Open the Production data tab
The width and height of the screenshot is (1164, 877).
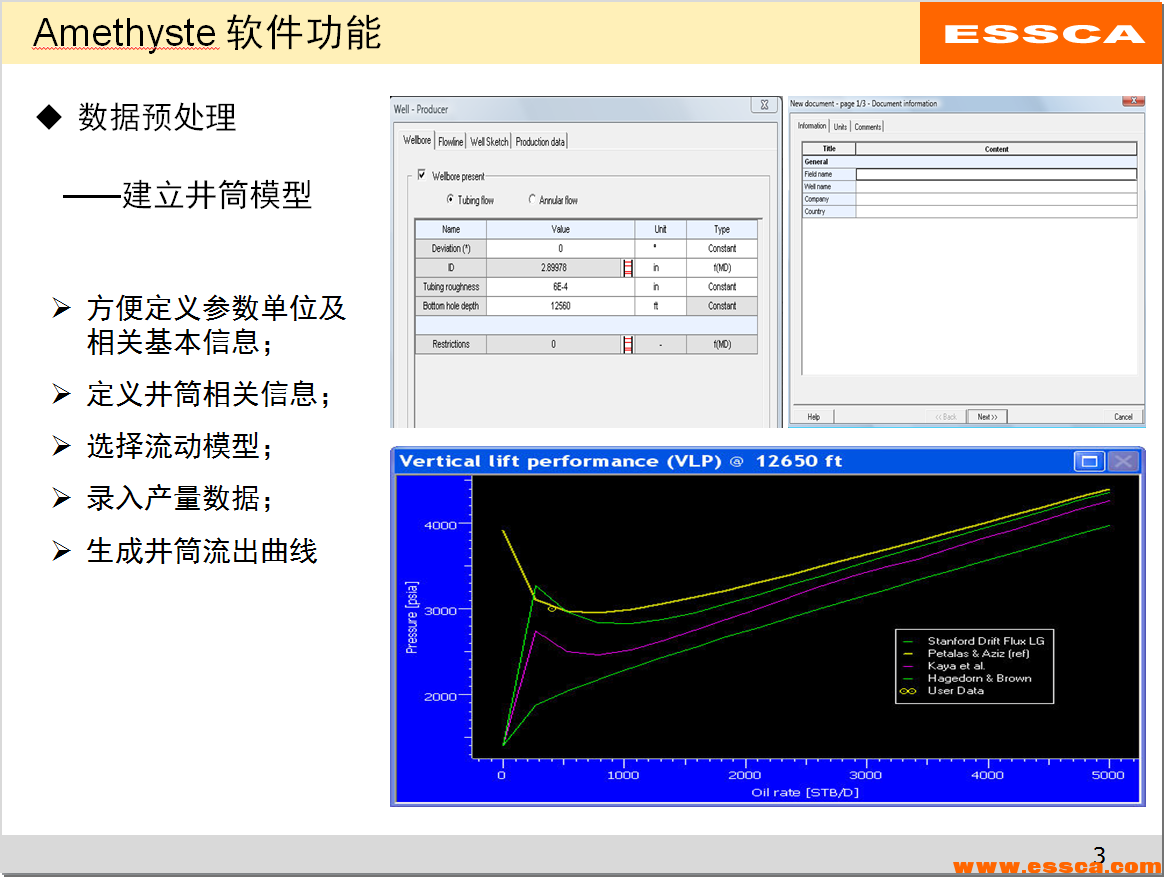pos(540,142)
